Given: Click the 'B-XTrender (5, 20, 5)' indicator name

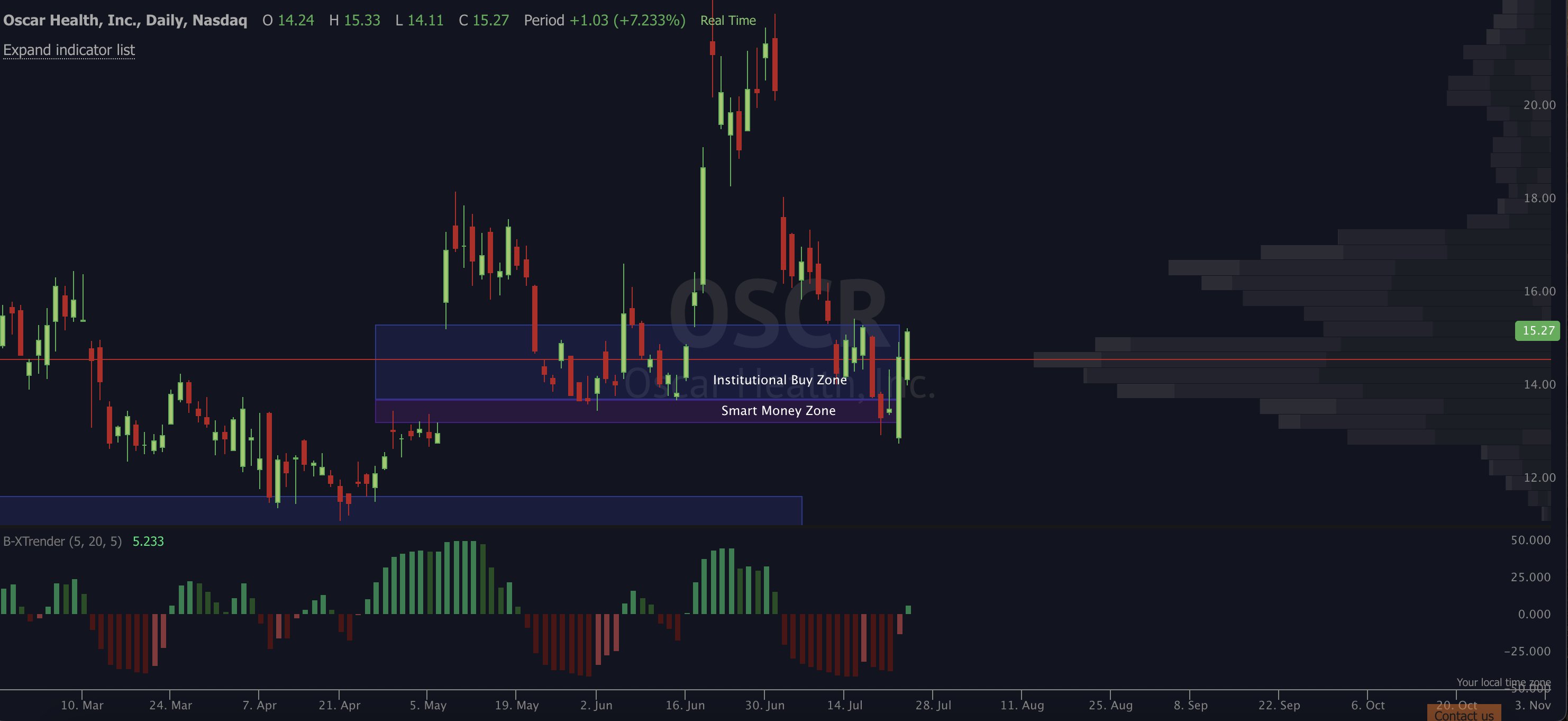Looking at the screenshot, I should (x=63, y=542).
